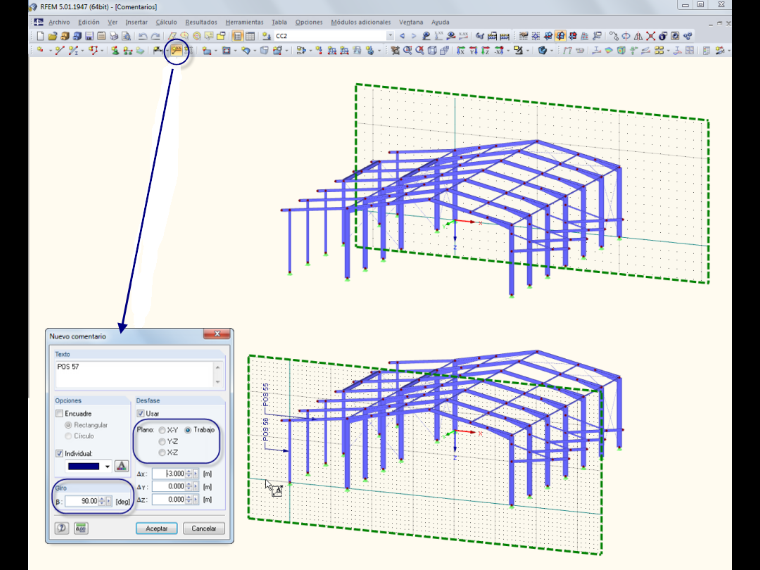
Task: Click the Cancelar button
Action: pyautogui.click(x=204, y=528)
